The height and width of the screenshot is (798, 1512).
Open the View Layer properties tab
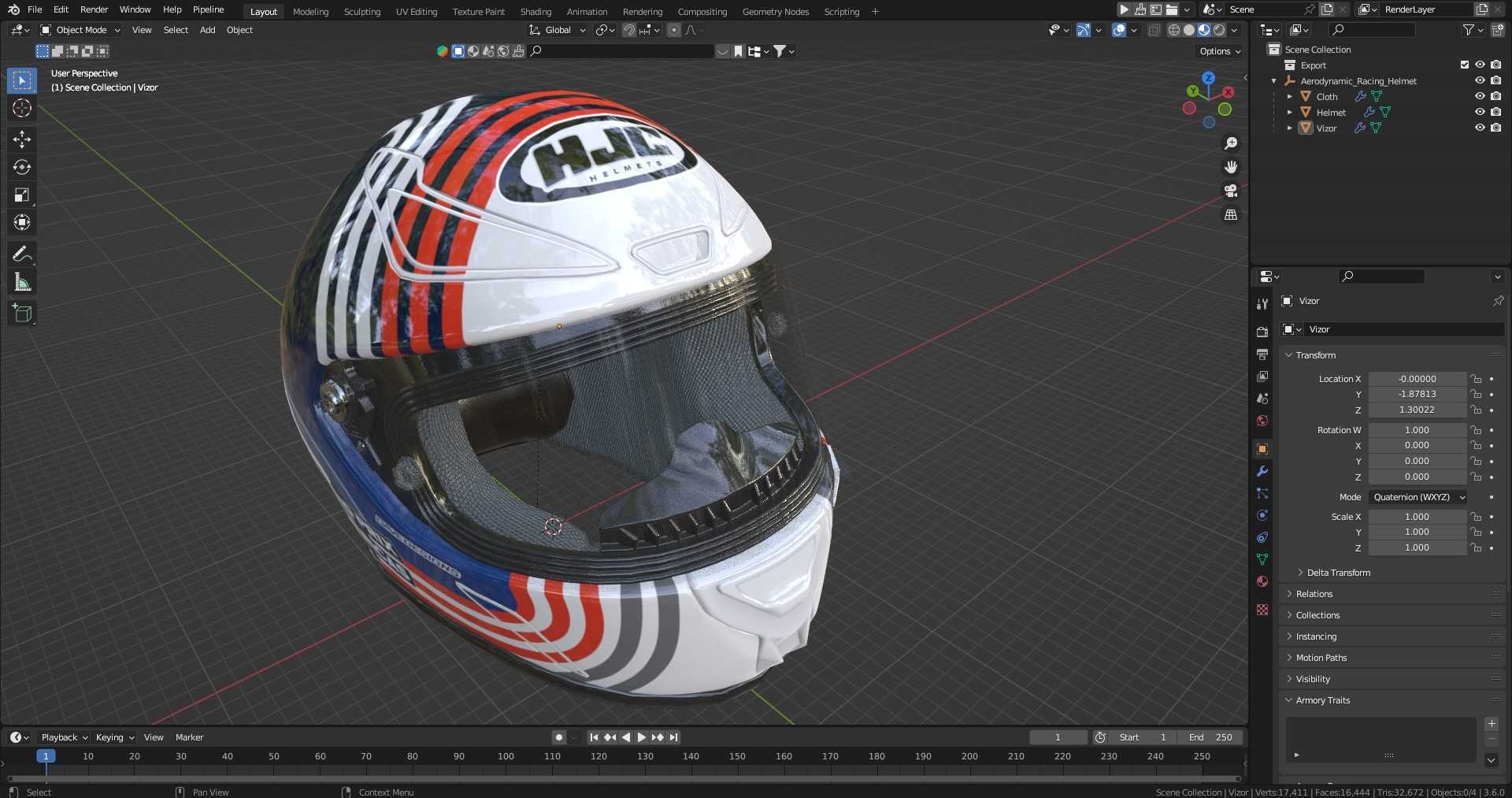(1262, 377)
